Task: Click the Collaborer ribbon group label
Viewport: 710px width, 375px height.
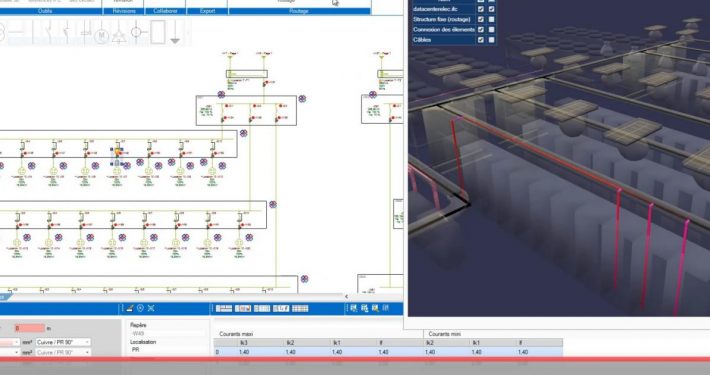Action: pyautogui.click(x=165, y=11)
